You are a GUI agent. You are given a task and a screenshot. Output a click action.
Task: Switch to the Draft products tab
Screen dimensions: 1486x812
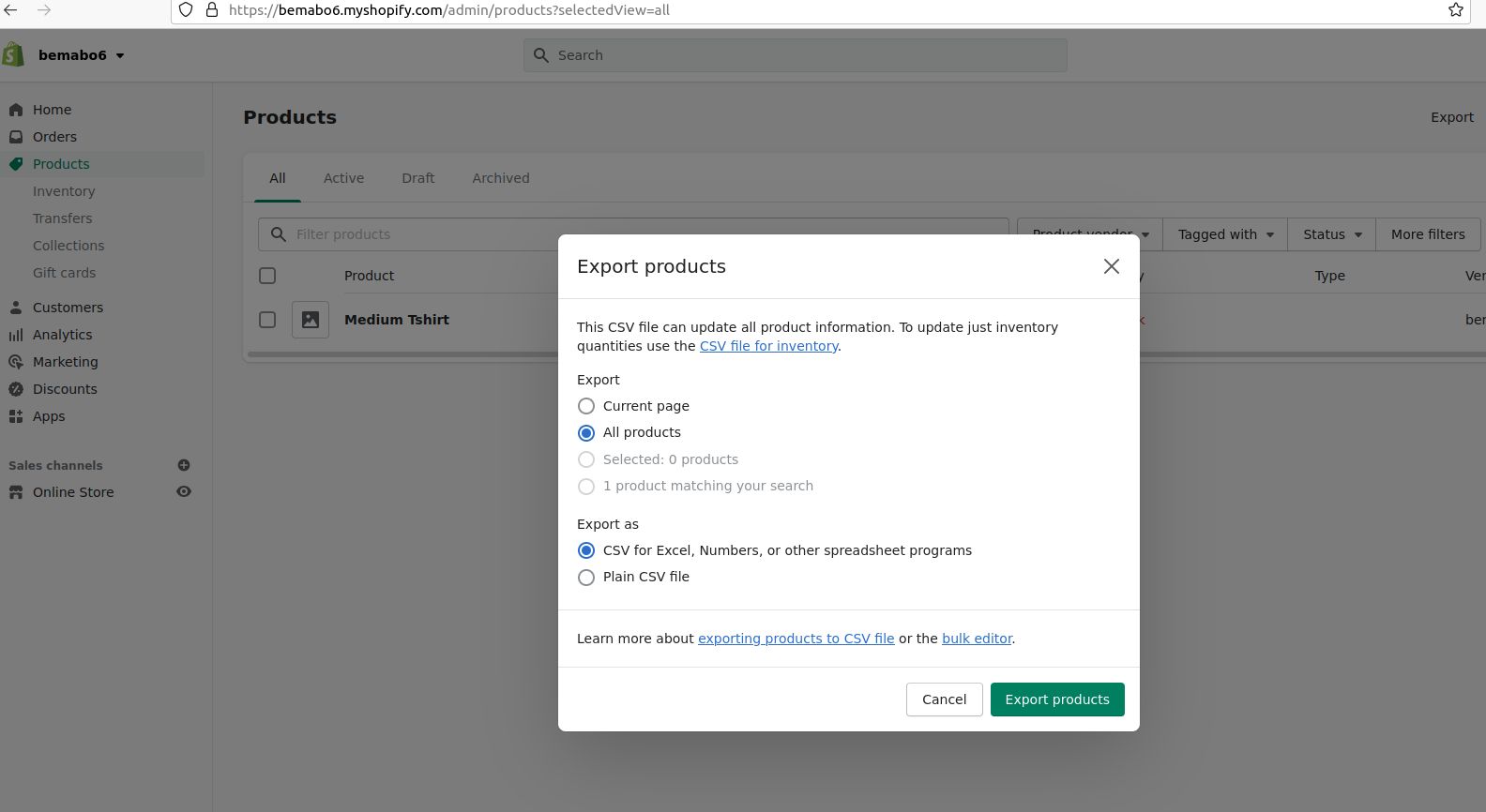click(x=417, y=178)
